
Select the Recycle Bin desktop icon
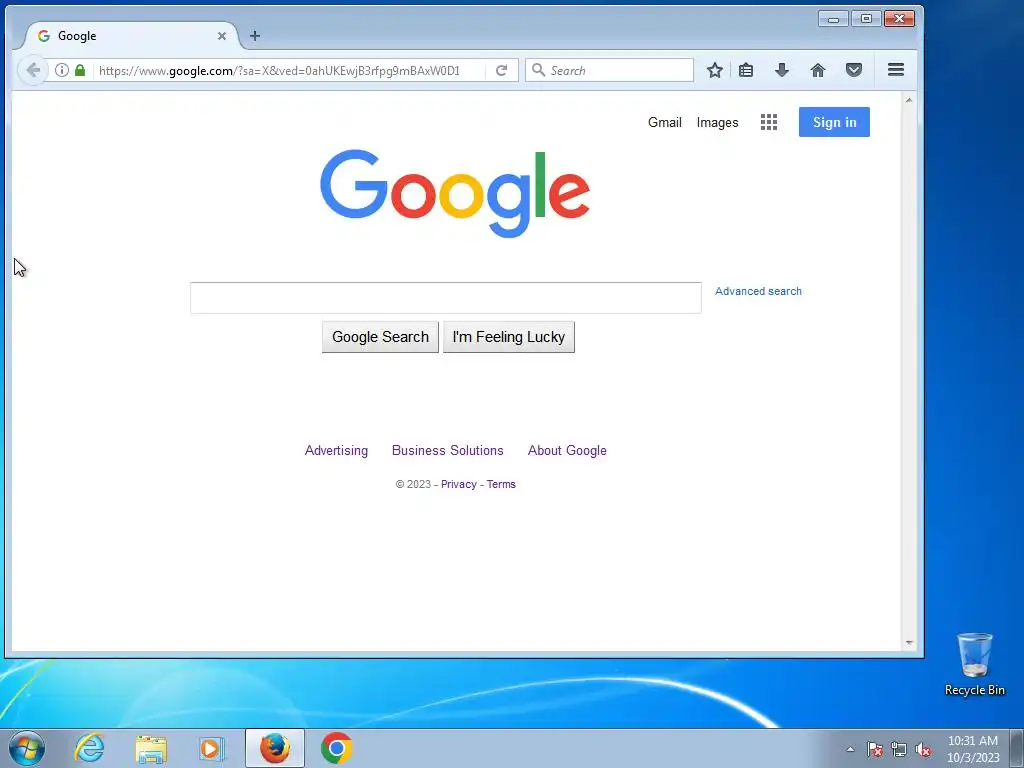click(974, 664)
